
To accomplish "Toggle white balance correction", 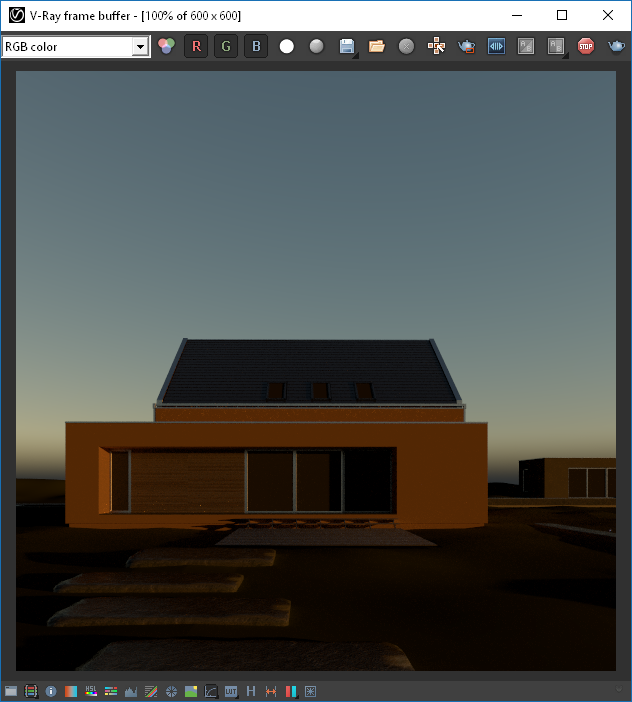I will [x=71, y=691].
